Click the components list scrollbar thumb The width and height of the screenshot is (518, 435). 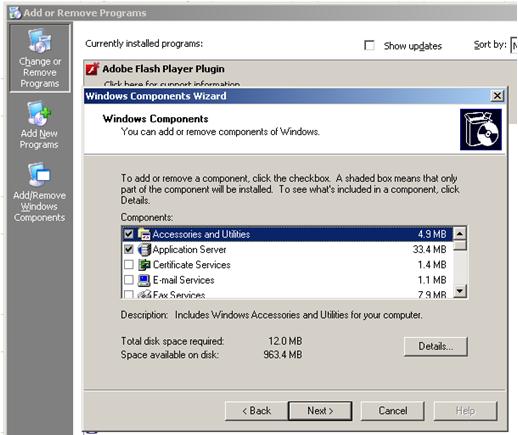coord(460,245)
